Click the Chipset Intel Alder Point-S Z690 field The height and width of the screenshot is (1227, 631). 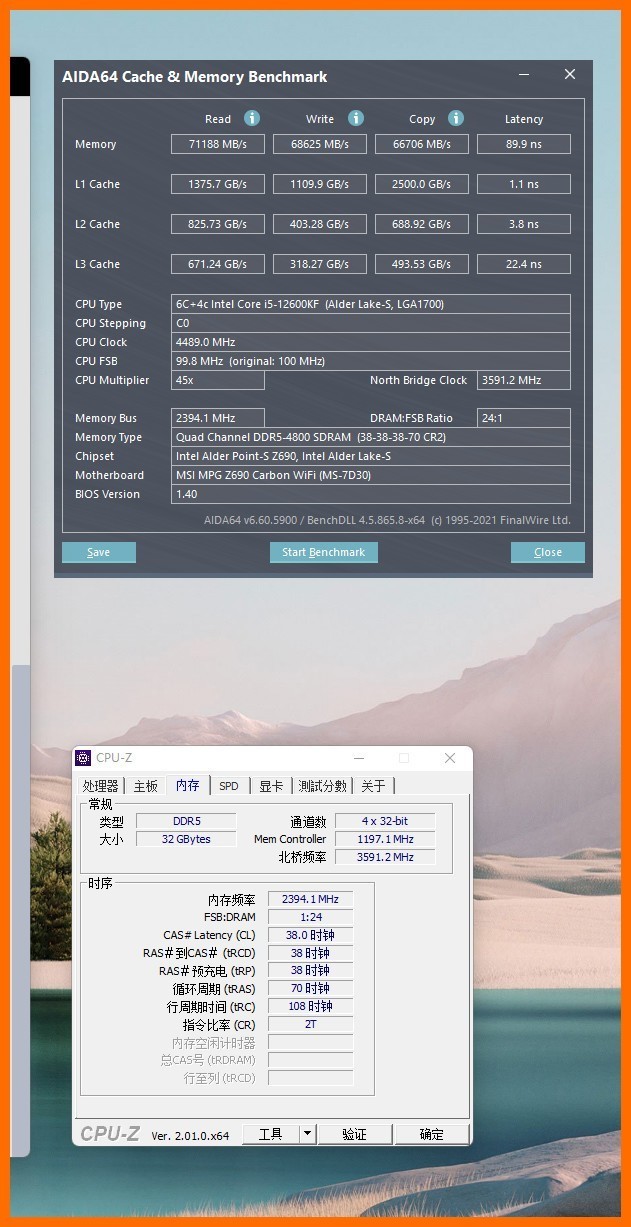tap(371, 456)
